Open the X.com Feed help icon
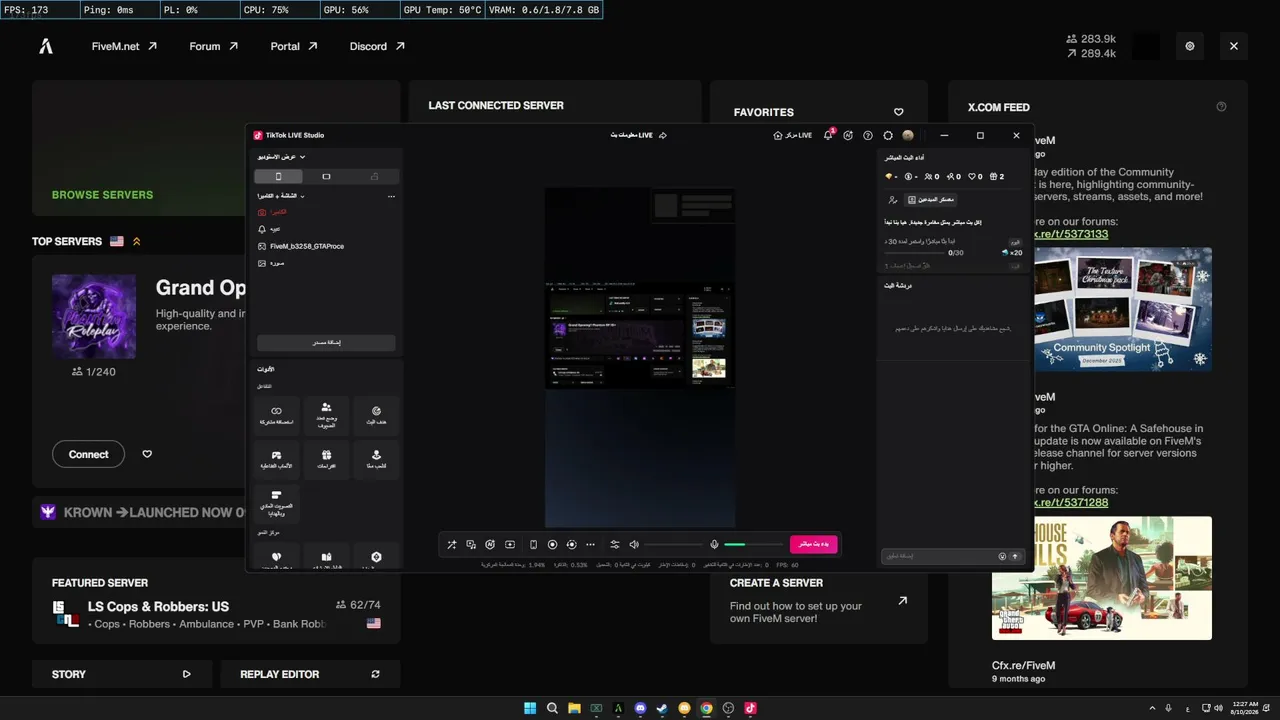Image resolution: width=1280 pixels, height=720 pixels. pyautogui.click(x=1221, y=107)
